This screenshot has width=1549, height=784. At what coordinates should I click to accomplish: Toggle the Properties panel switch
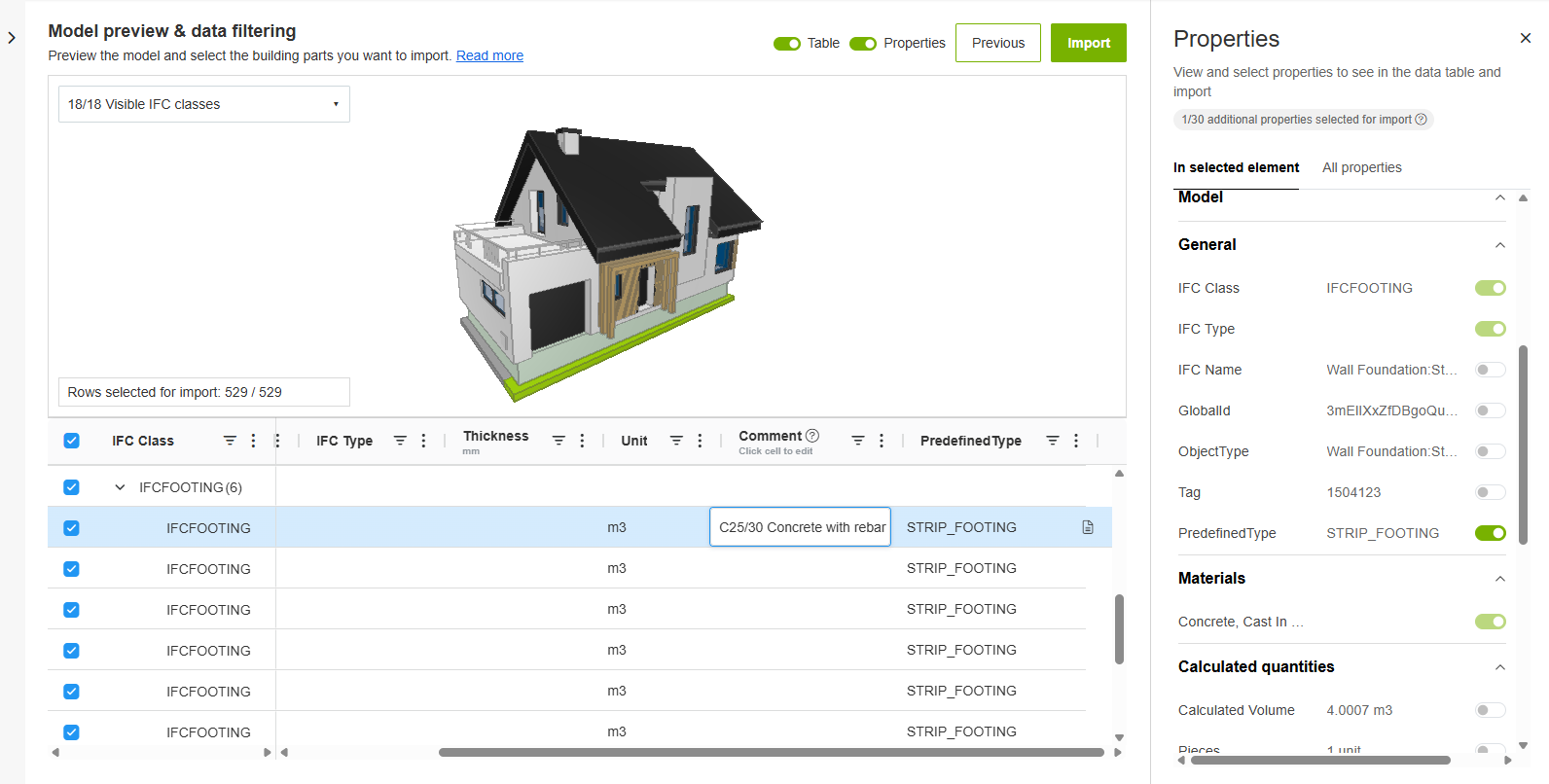pos(863,44)
